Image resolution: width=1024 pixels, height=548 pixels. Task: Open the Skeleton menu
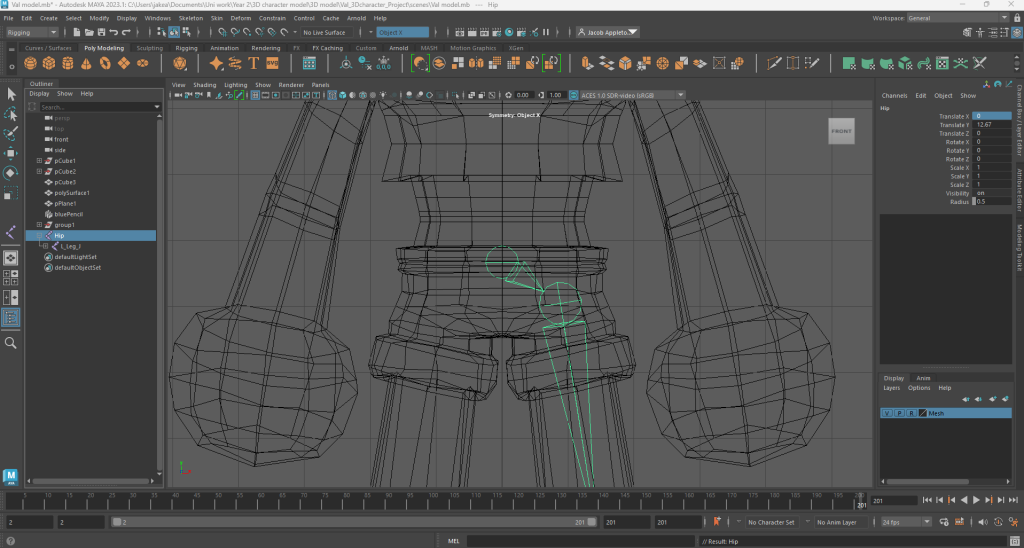pos(190,18)
